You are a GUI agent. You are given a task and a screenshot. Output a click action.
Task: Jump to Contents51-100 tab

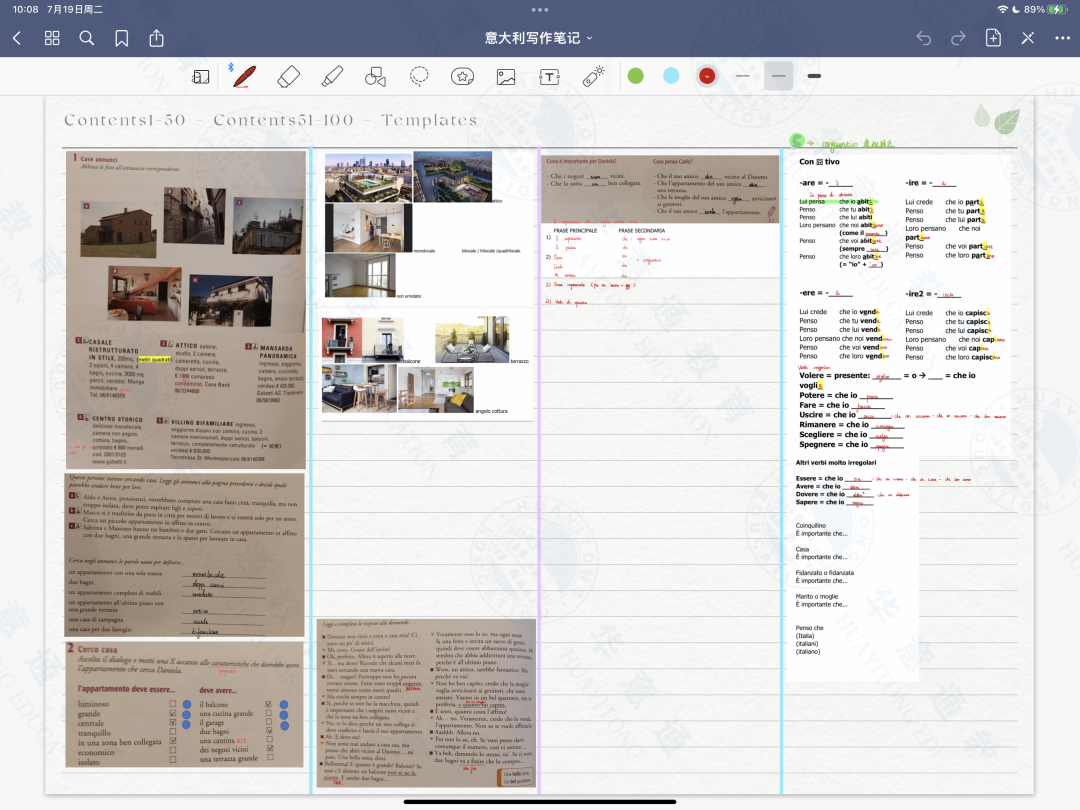coord(283,120)
